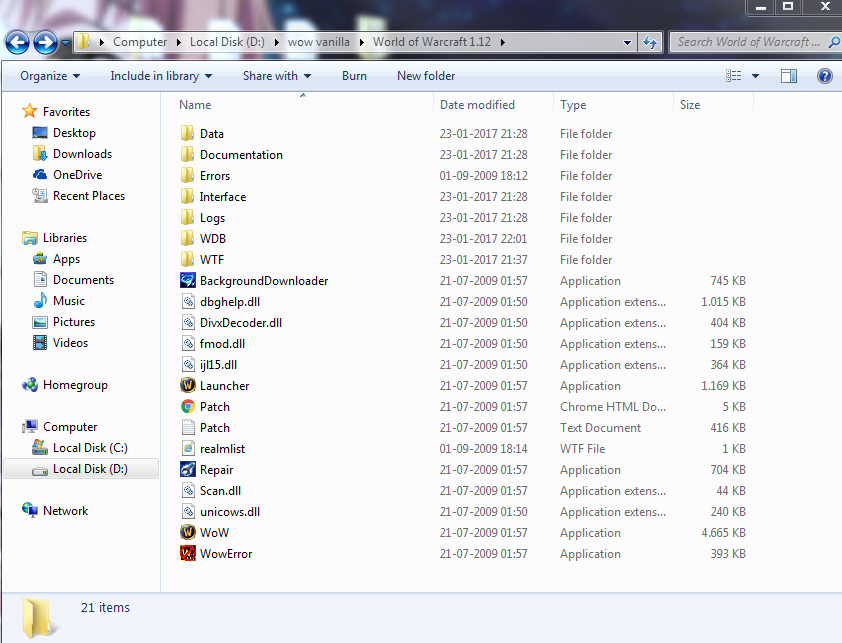Select the Patch Chrome HTML document
This screenshot has width=842, height=643.
tap(214, 407)
